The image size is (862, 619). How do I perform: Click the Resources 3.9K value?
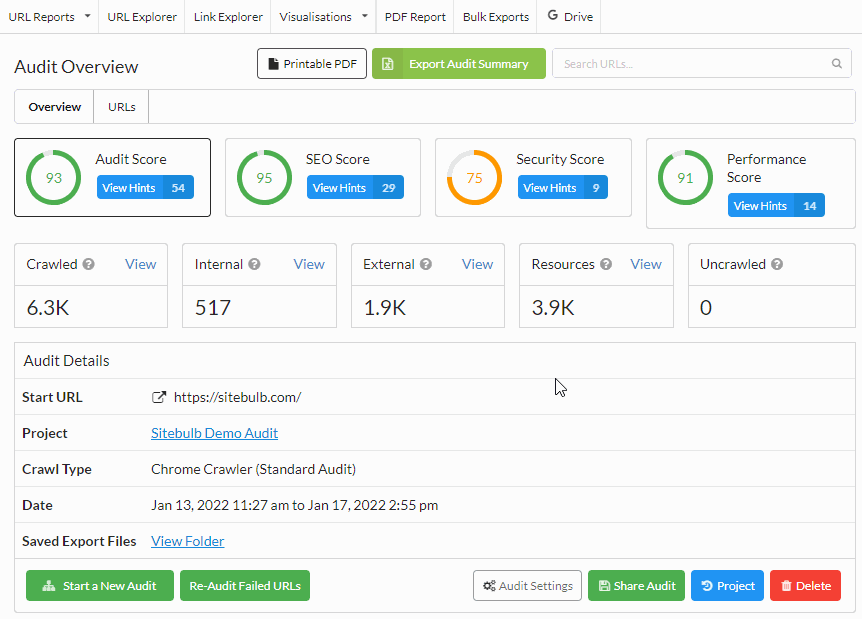point(553,308)
